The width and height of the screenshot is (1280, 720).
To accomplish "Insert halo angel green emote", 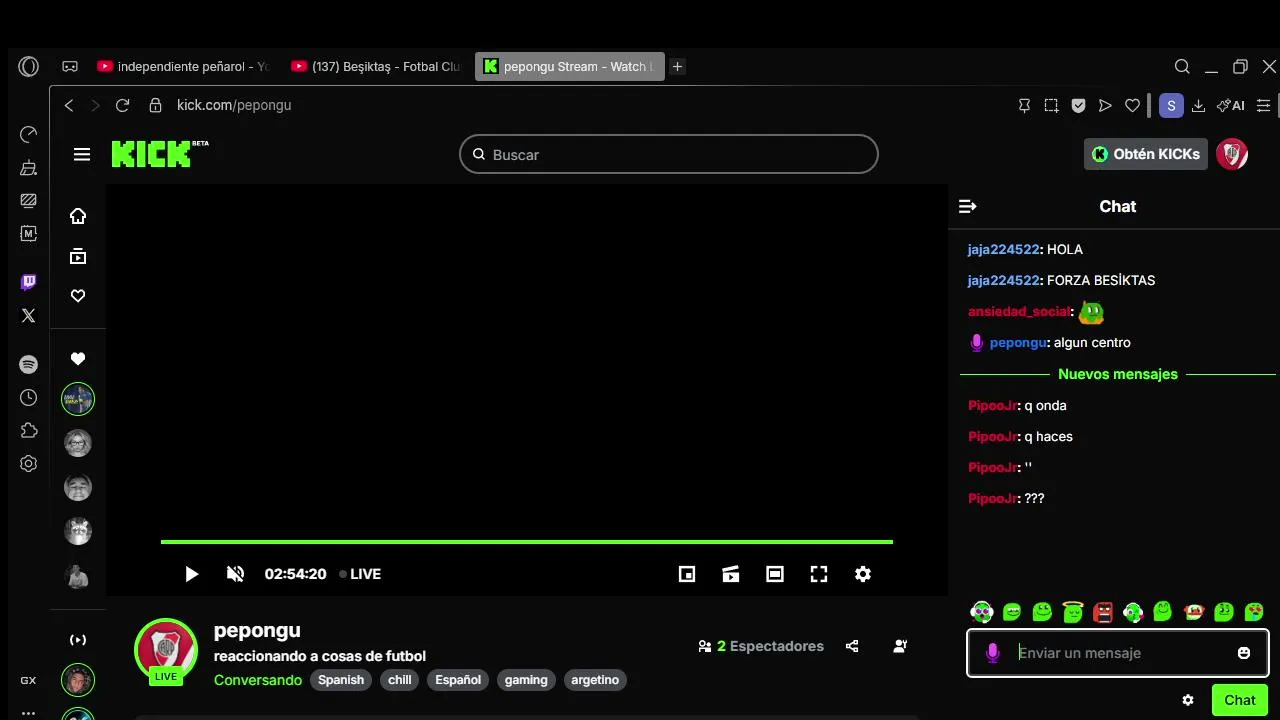I will [1073, 612].
